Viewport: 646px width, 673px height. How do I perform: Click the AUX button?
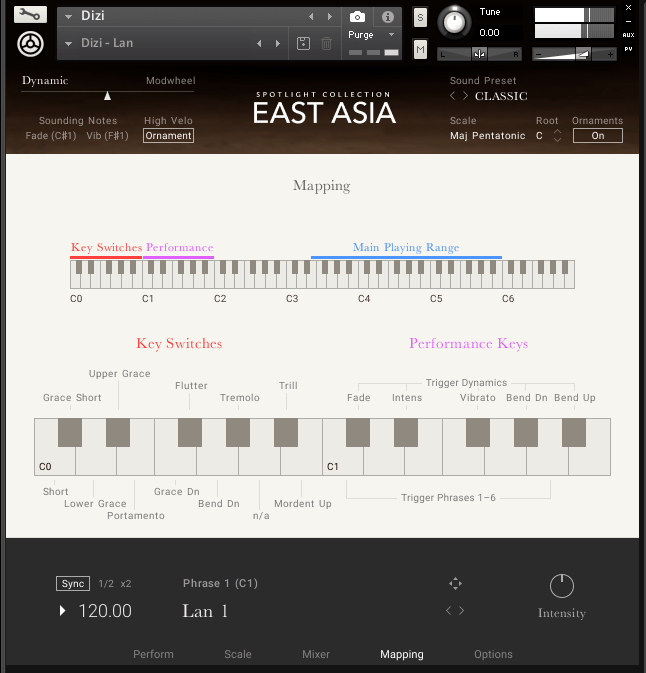[628, 35]
